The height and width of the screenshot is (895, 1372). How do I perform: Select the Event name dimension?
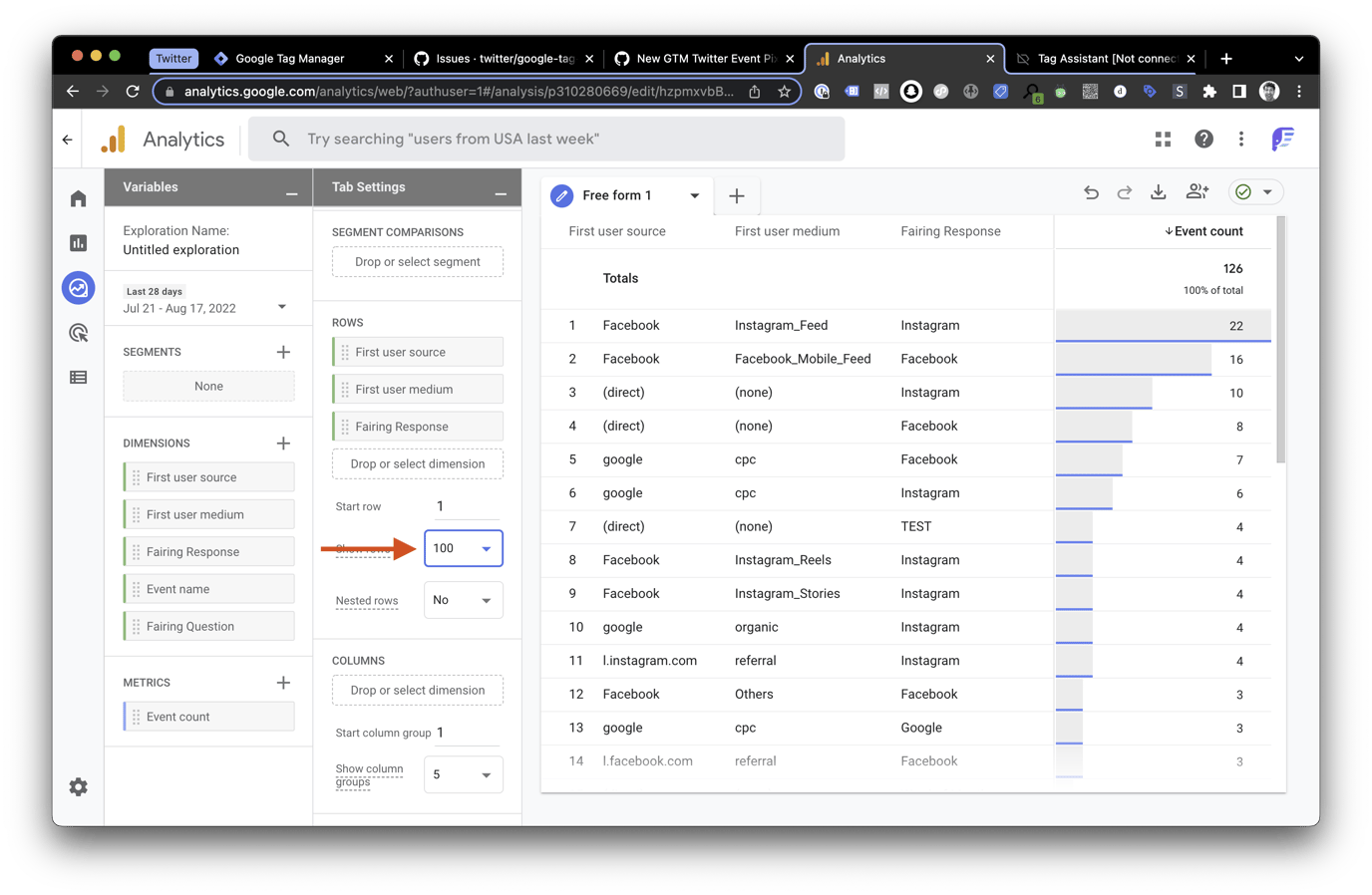(209, 589)
